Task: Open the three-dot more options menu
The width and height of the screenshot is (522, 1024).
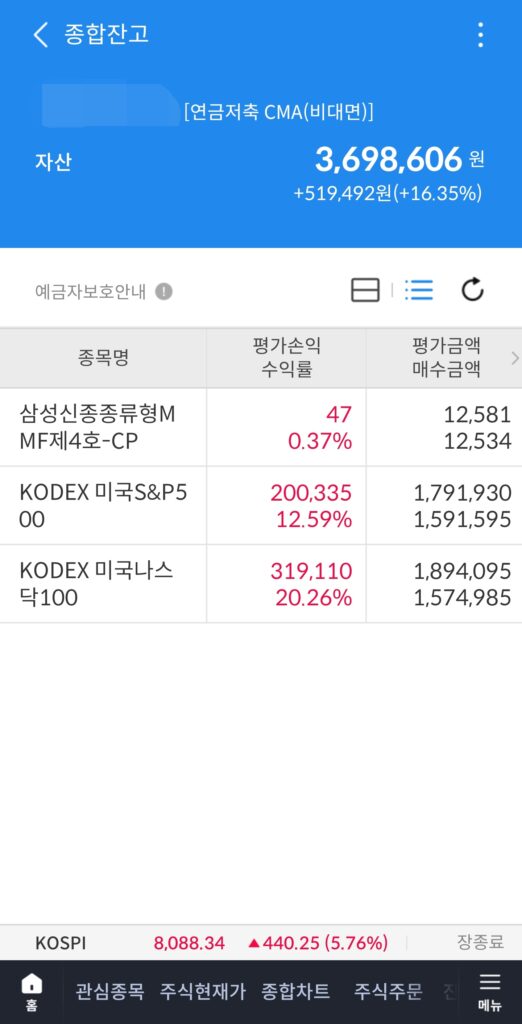Action: pos(480,35)
